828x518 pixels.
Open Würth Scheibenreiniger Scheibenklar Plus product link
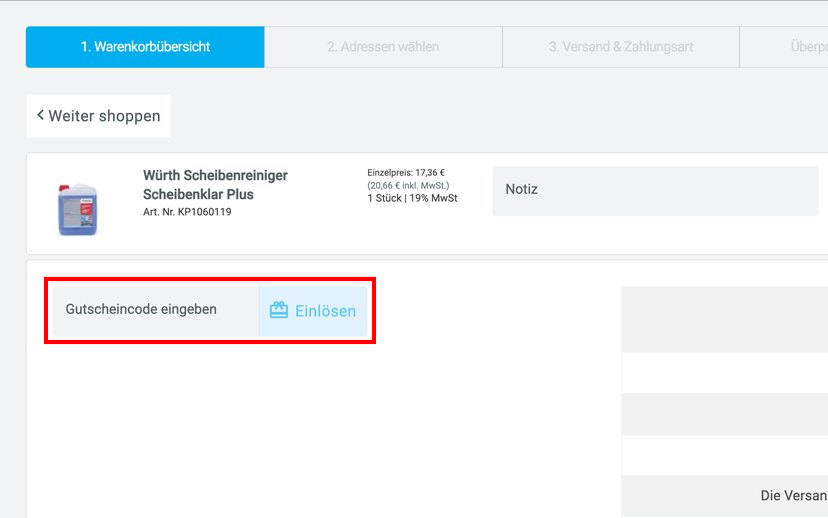point(215,185)
